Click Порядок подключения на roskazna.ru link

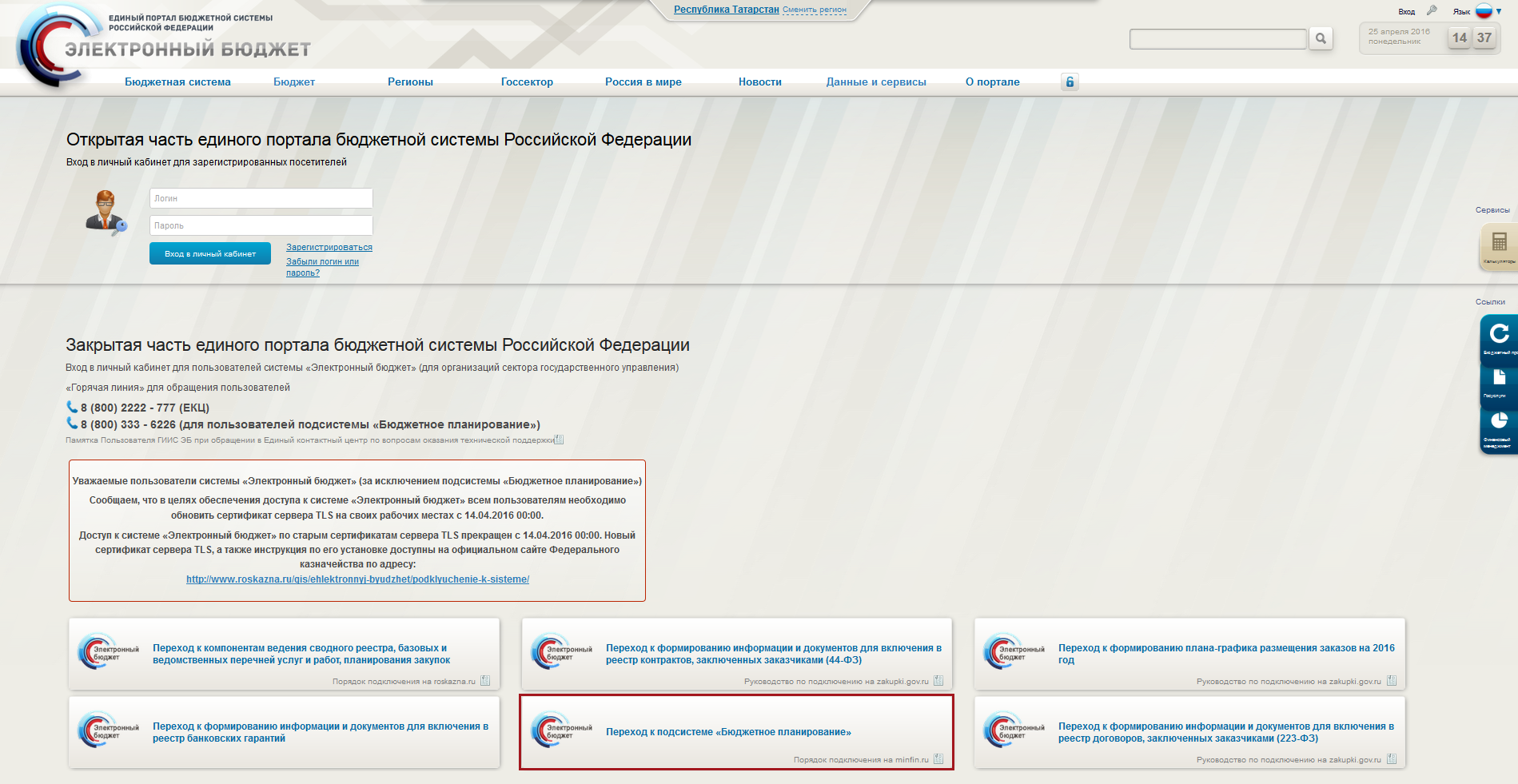(x=404, y=682)
